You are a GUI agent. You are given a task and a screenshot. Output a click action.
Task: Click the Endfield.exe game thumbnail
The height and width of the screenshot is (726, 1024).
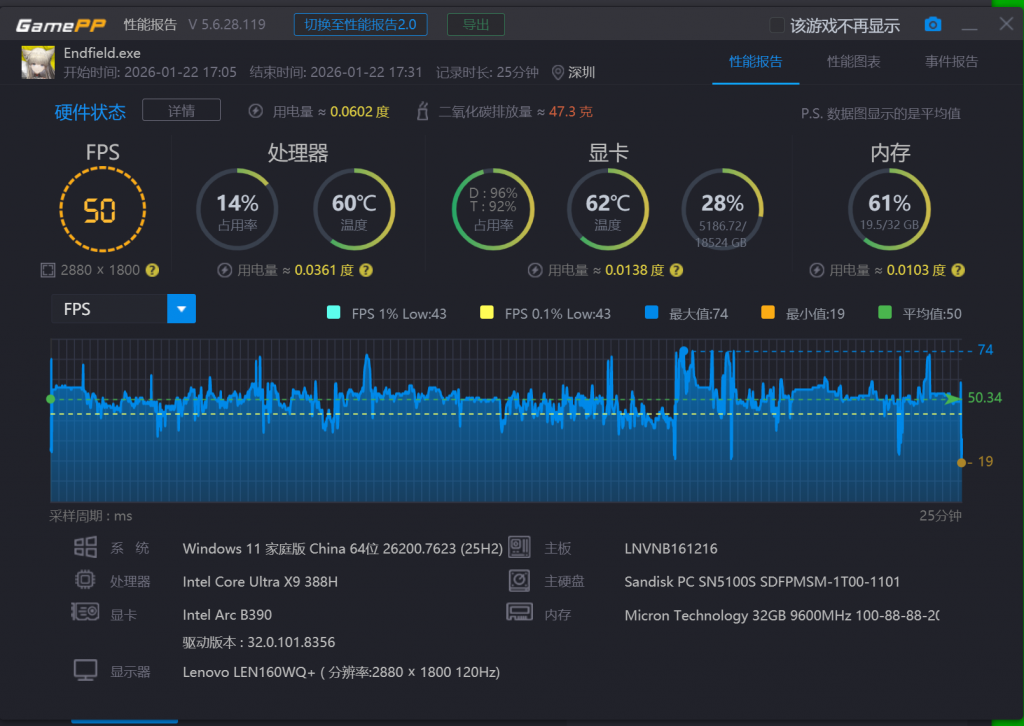[x=38, y=62]
